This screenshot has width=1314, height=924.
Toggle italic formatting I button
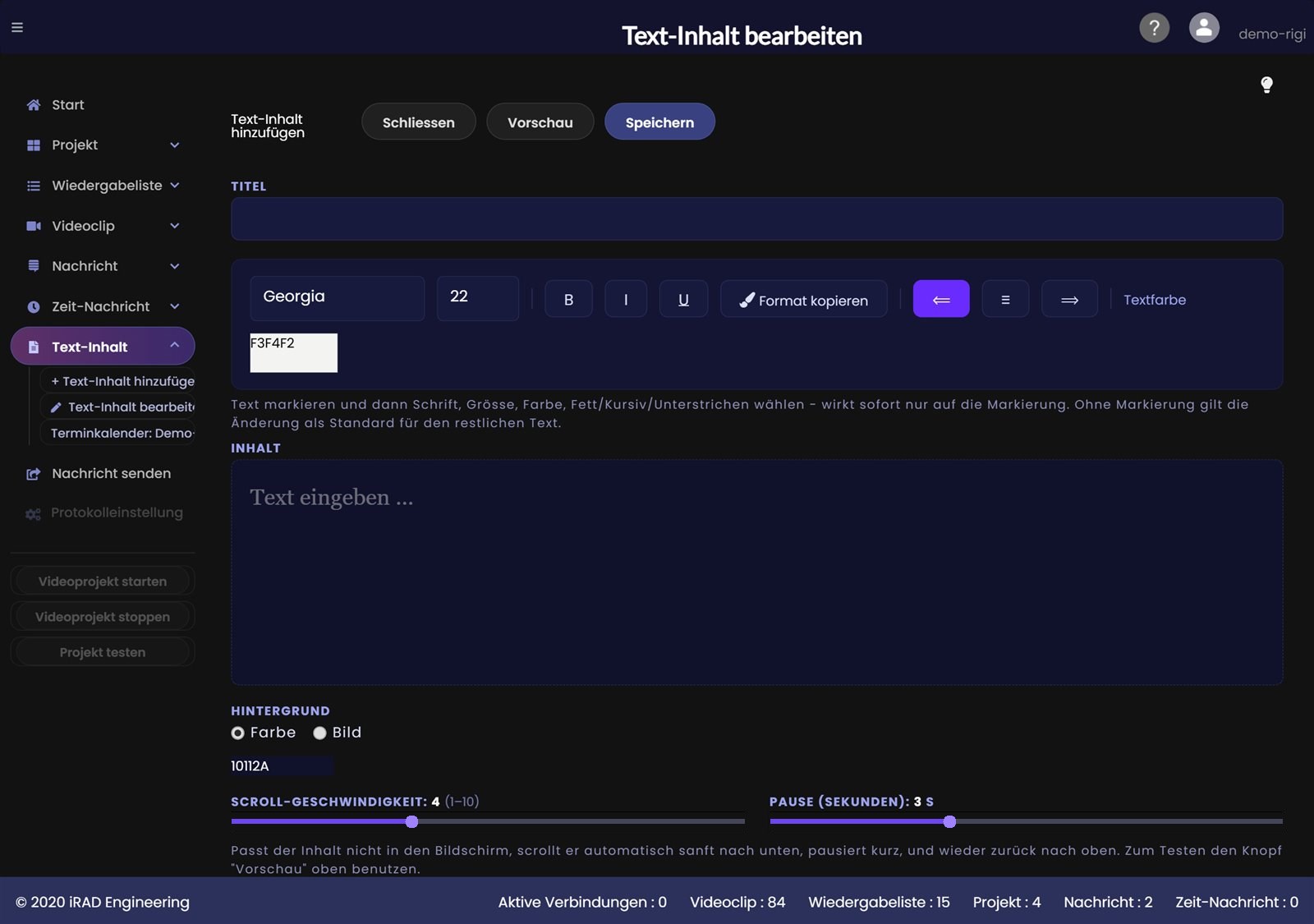click(x=626, y=299)
